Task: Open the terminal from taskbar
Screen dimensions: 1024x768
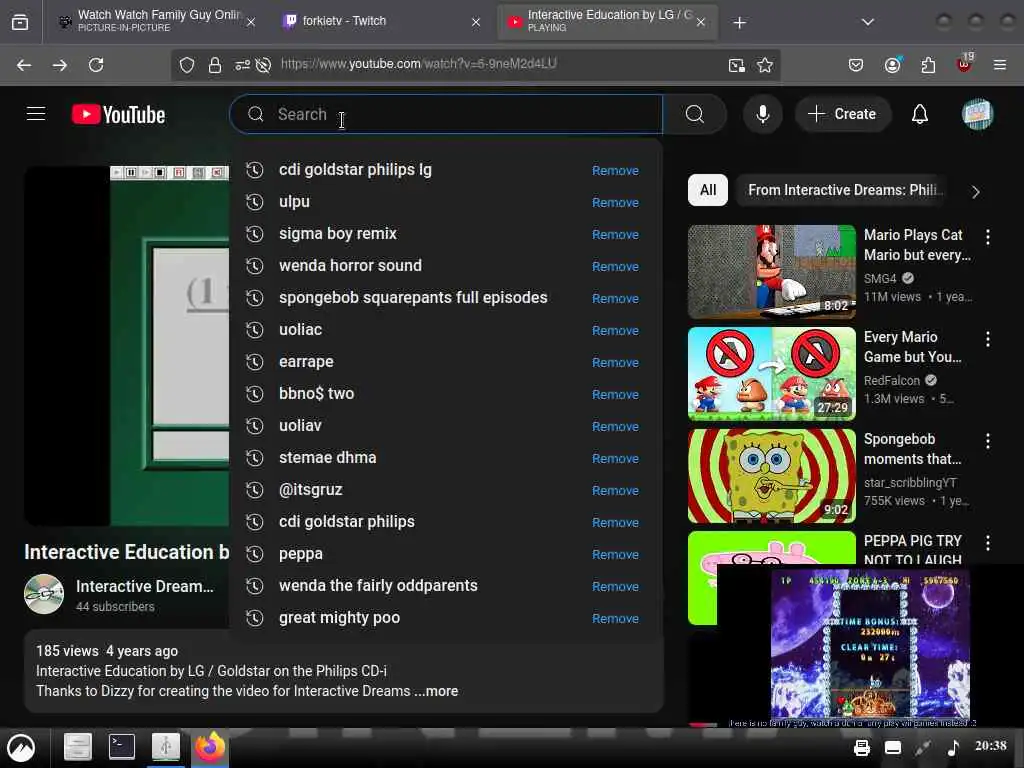Action: (x=121, y=746)
